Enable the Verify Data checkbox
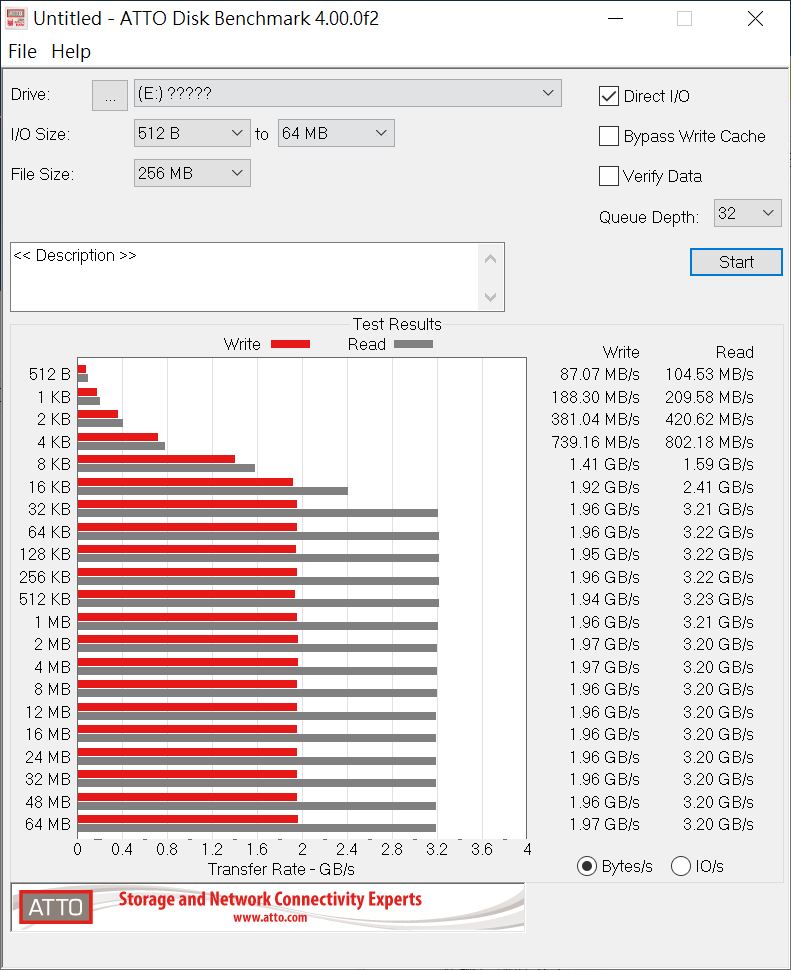Image resolution: width=791 pixels, height=970 pixels. (x=609, y=176)
